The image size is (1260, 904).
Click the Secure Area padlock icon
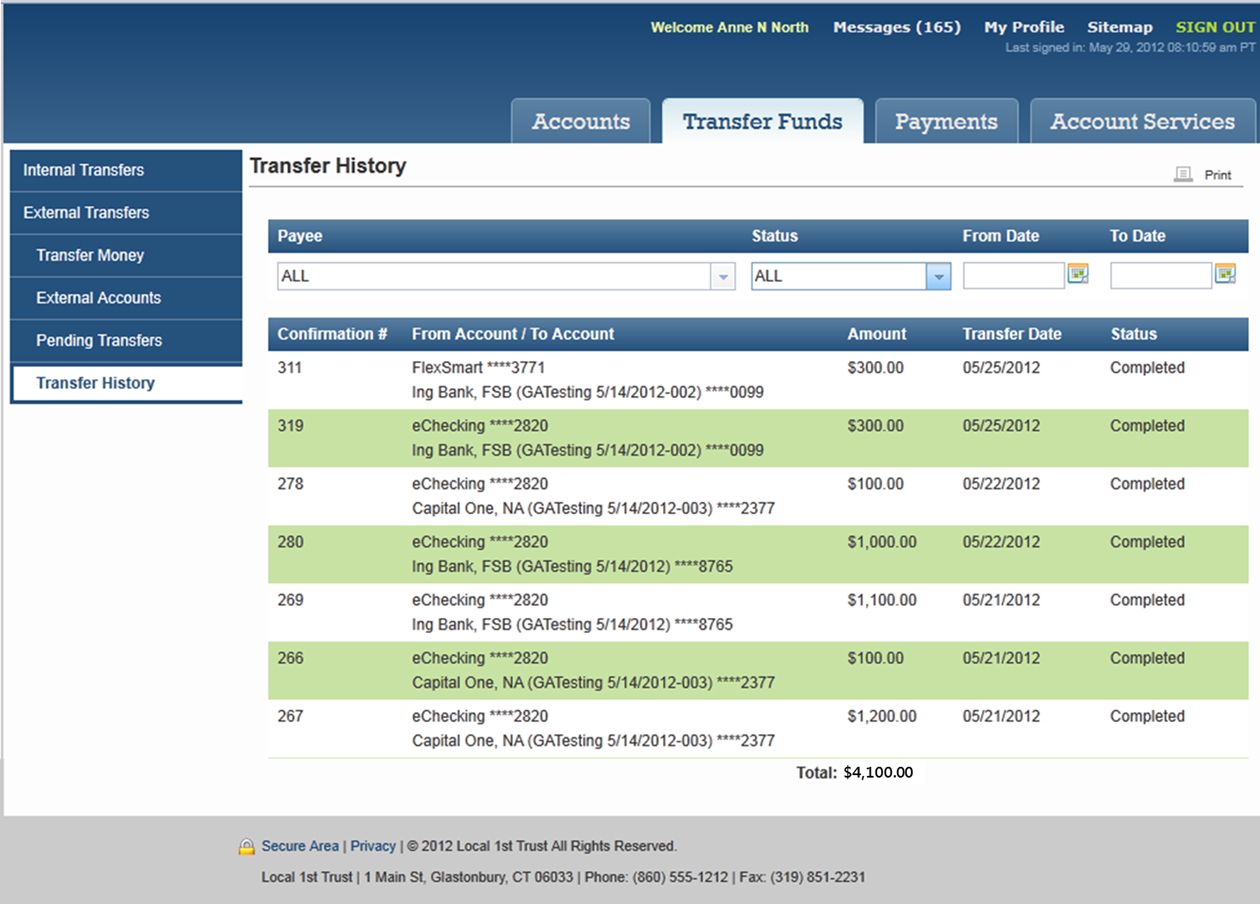247,847
